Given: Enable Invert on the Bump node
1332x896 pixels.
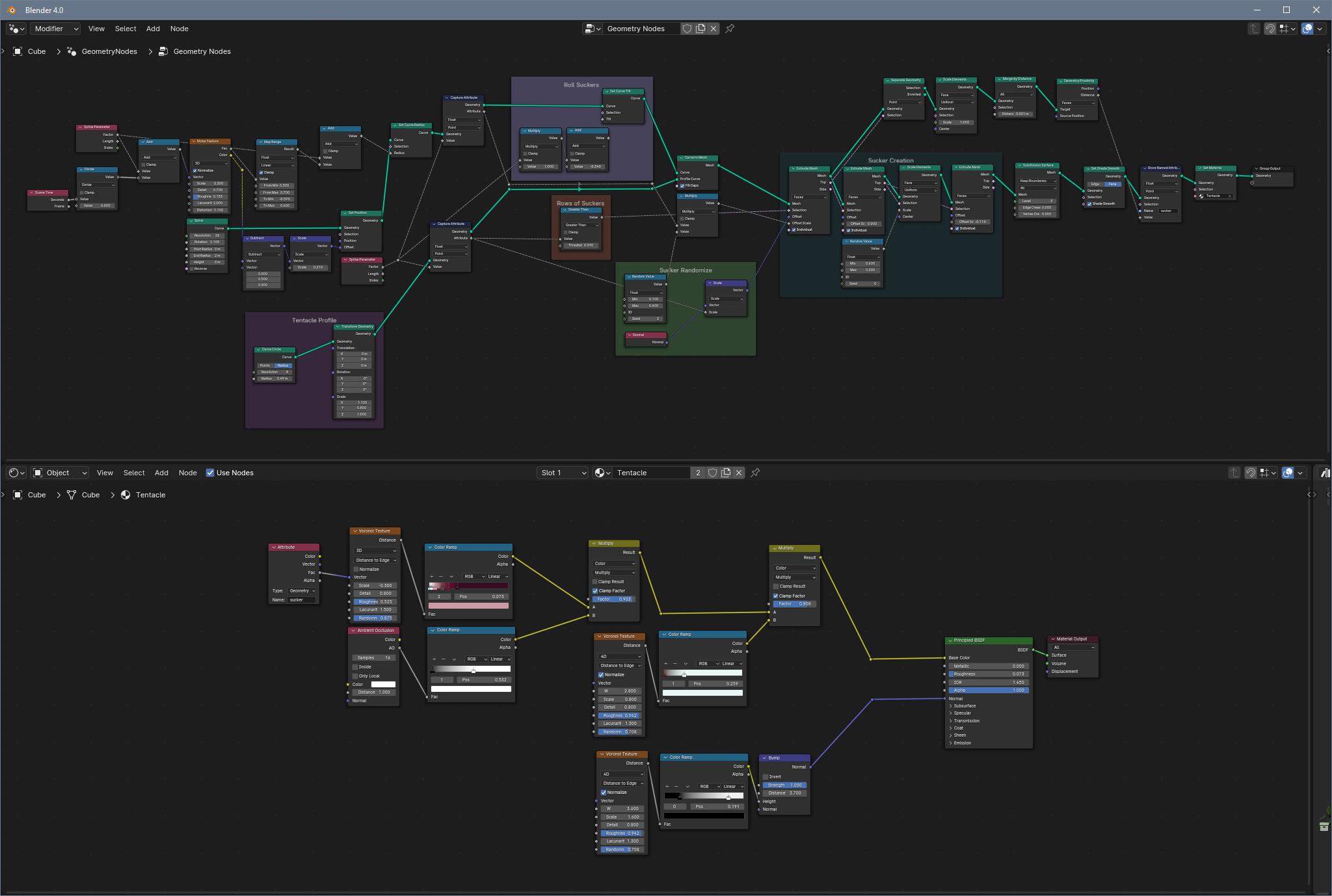Looking at the screenshot, I should point(766,776).
